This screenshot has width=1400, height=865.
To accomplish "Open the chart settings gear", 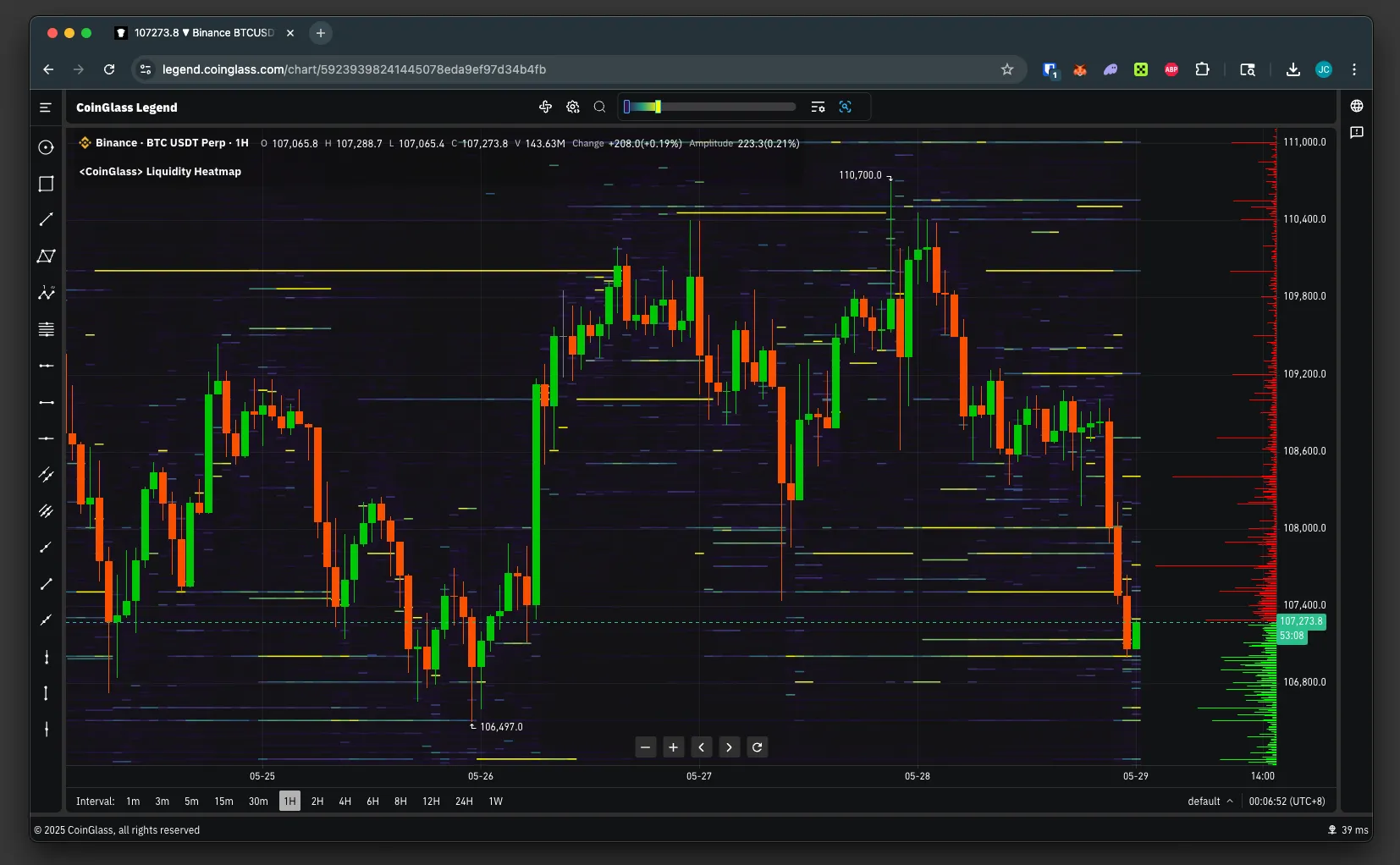I will (573, 107).
